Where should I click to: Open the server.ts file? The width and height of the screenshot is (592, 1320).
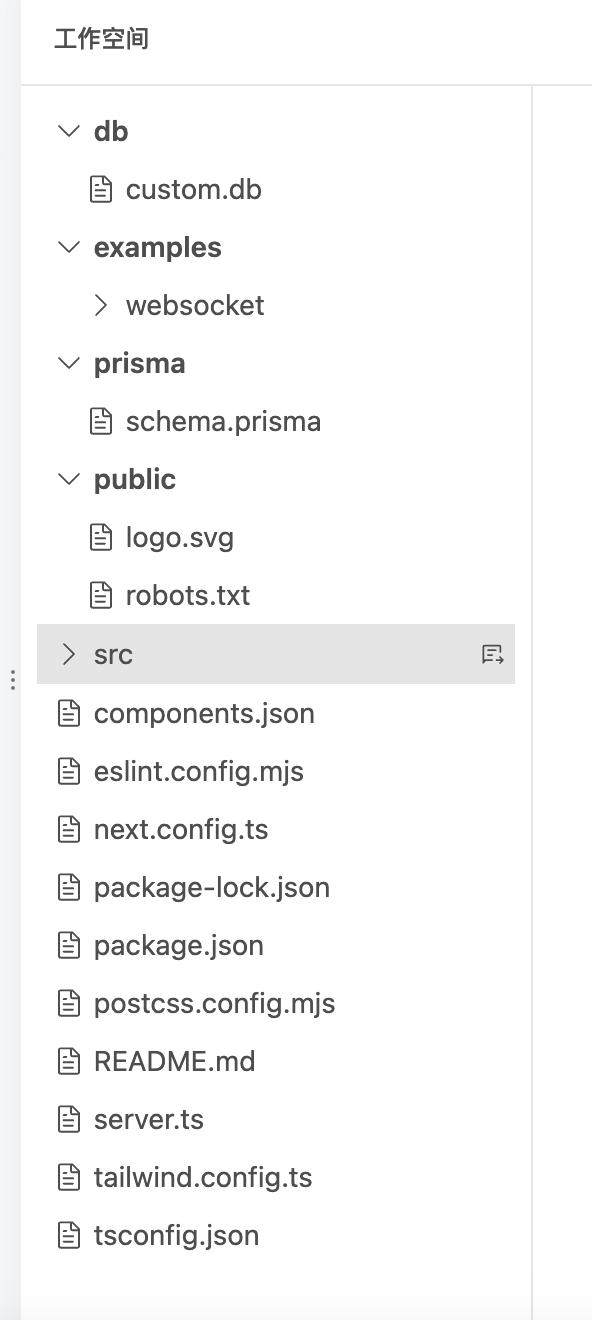tap(149, 1119)
